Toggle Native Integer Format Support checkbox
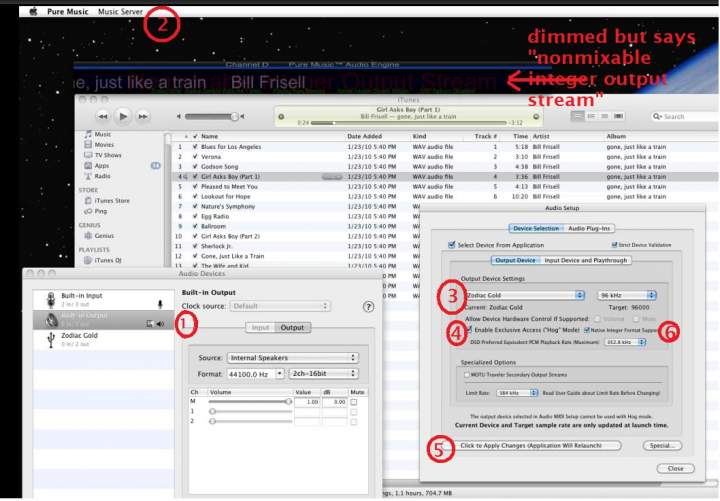 click(587, 330)
